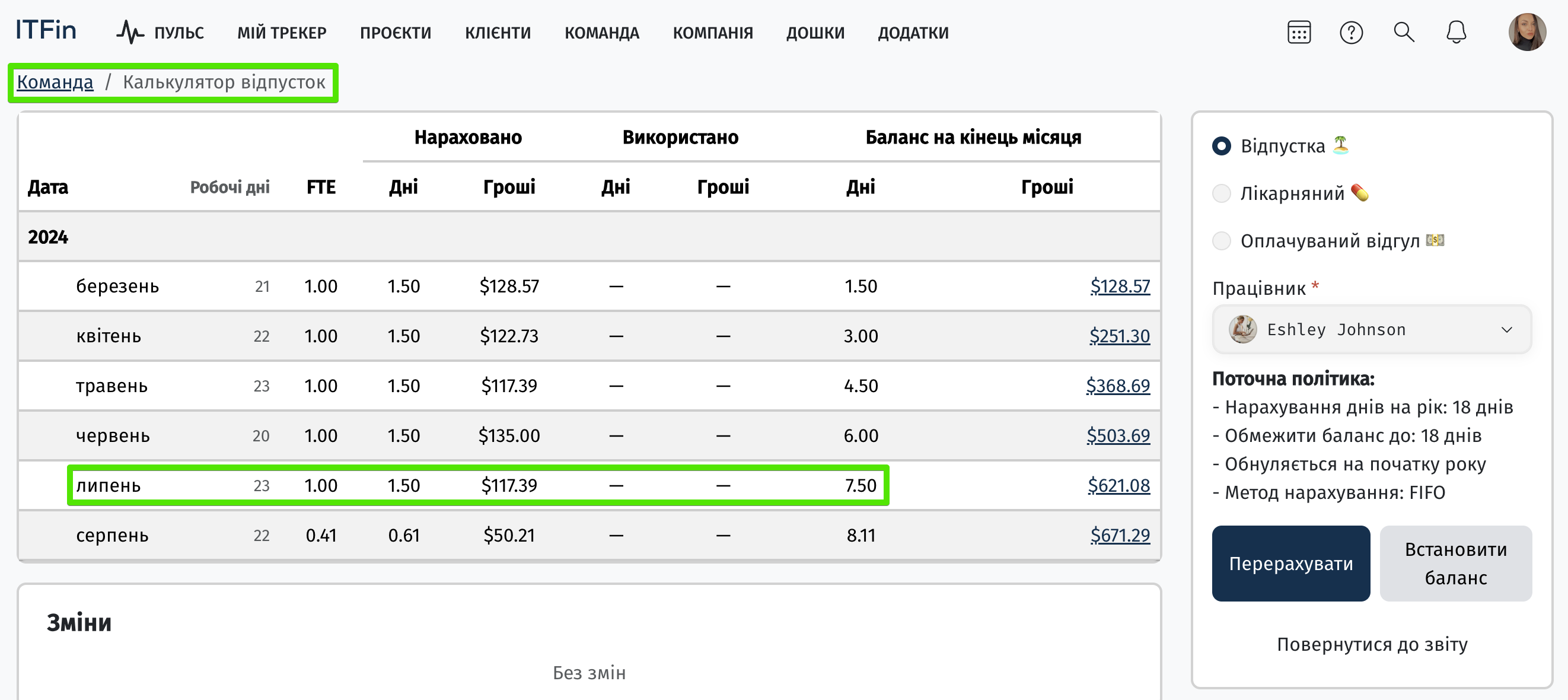Click the квітень row label
Image resolution: width=1568 pixels, height=700 pixels.
click(x=109, y=336)
